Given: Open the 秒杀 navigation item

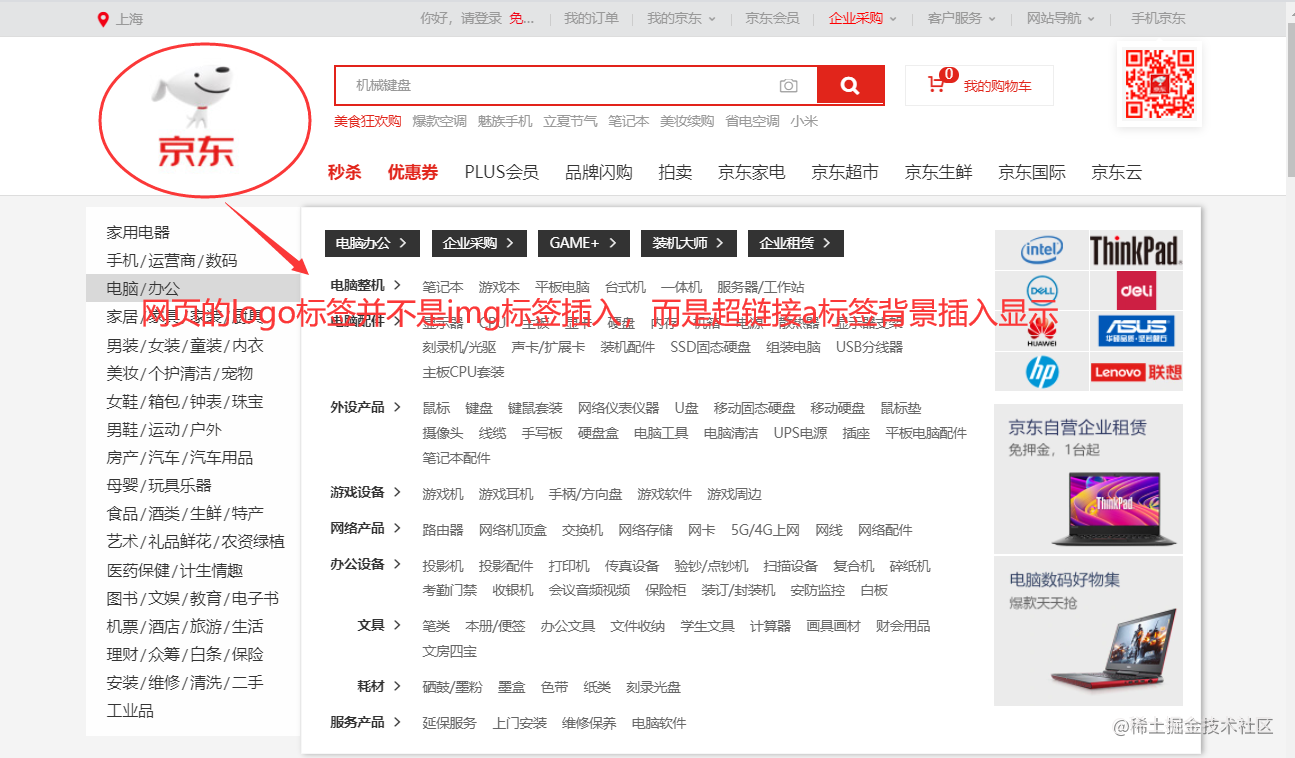Looking at the screenshot, I should tap(344, 172).
